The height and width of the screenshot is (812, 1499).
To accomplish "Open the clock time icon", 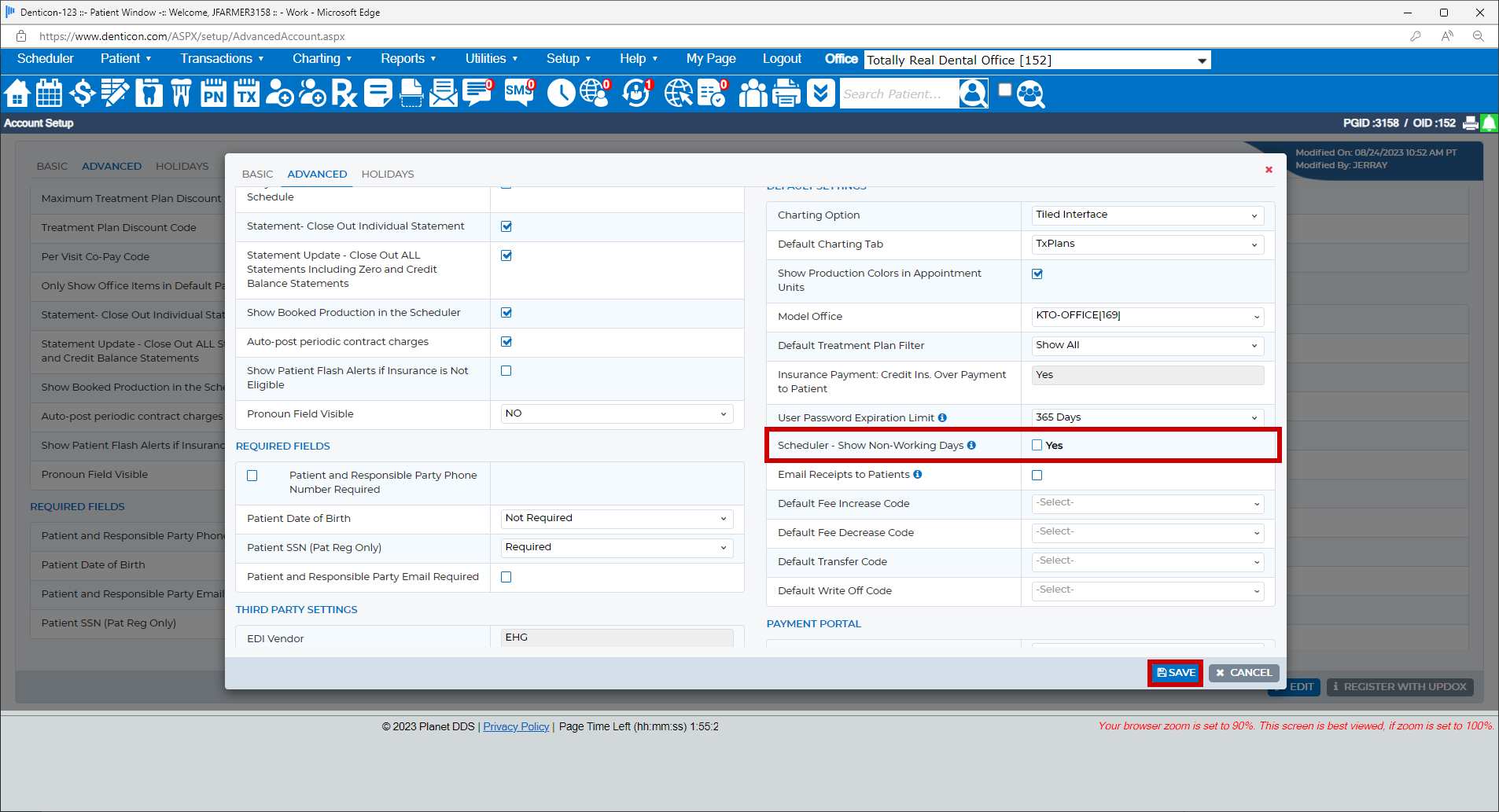I will coord(561,94).
